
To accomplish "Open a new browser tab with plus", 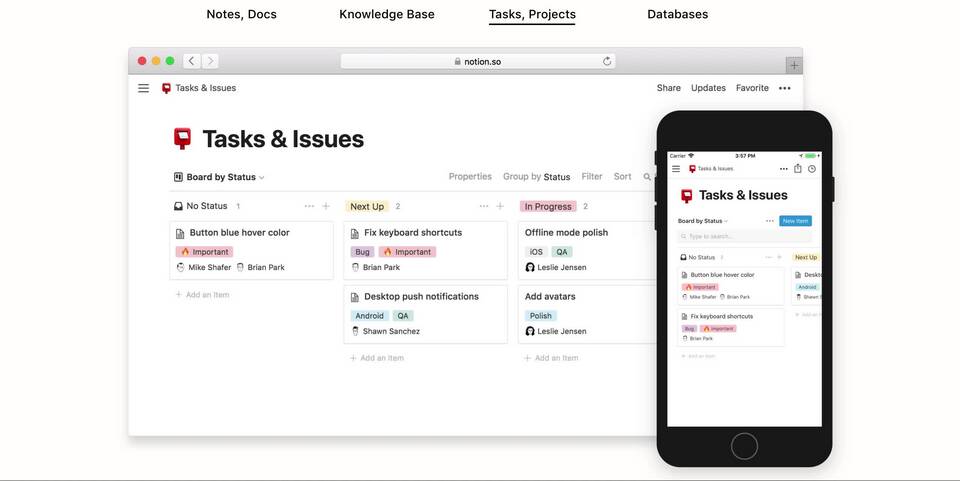I will (793, 65).
